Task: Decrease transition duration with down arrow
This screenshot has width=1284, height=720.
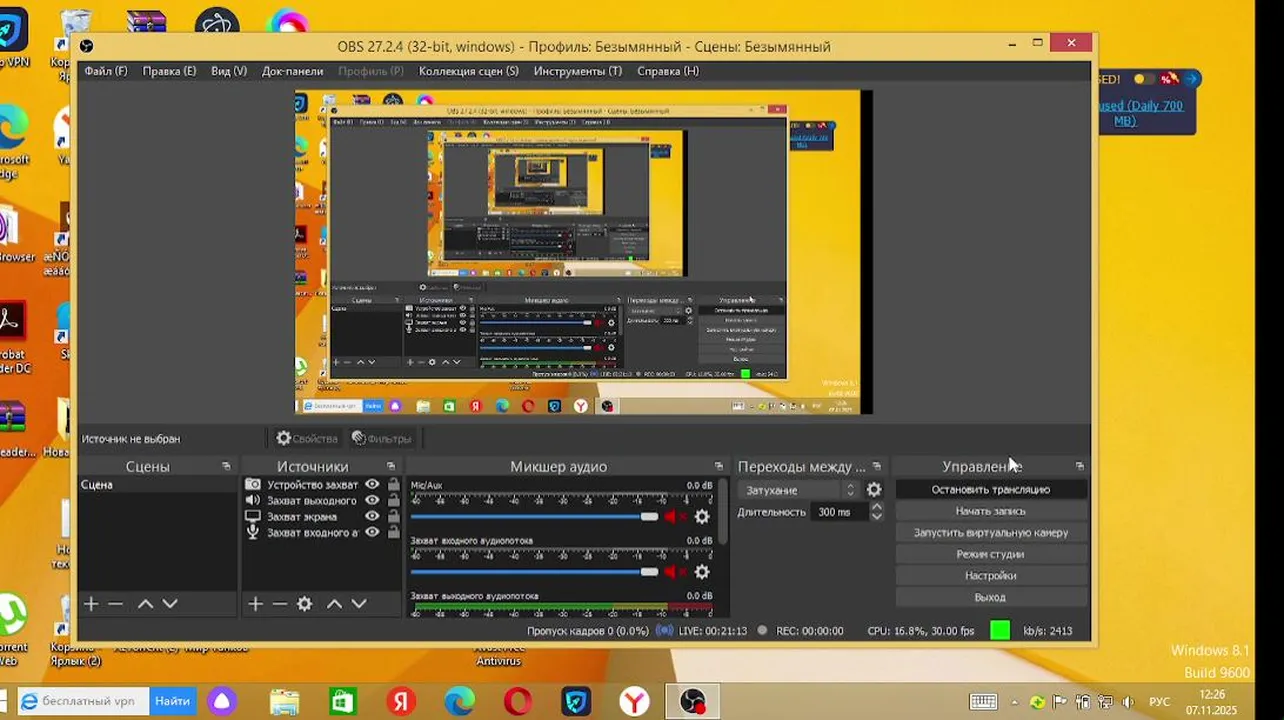Action: (877, 517)
